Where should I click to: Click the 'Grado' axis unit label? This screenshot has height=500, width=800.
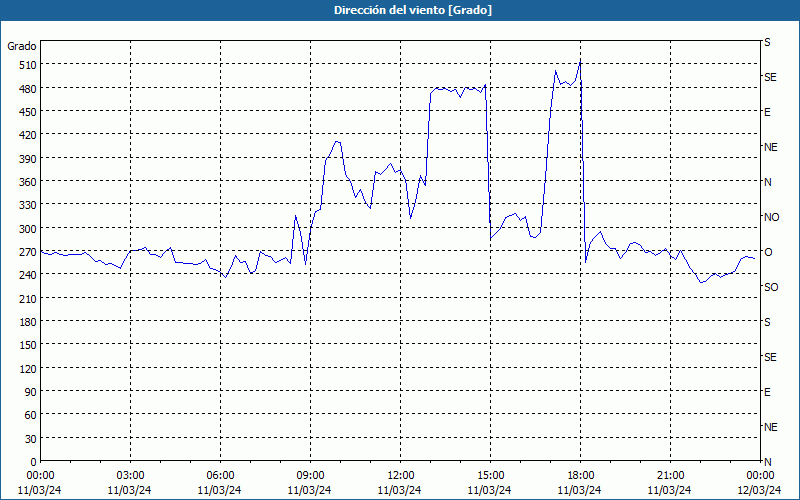pyautogui.click(x=22, y=46)
